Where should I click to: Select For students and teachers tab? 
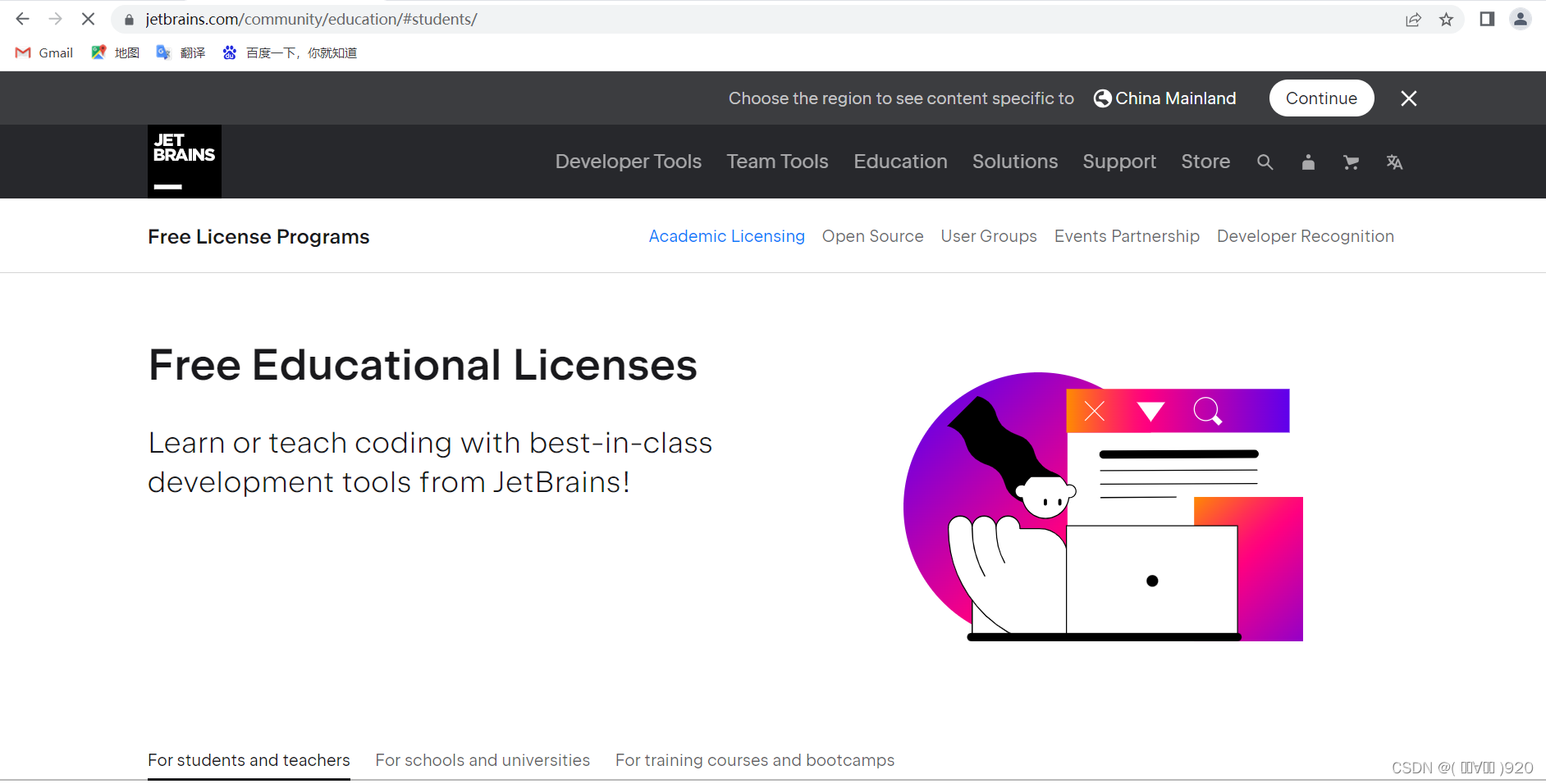click(x=249, y=760)
